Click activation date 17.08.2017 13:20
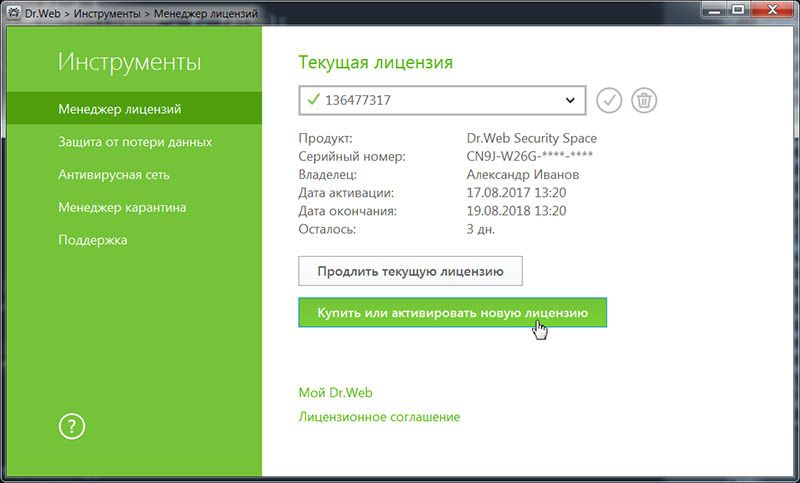The width and height of the screenshot is (800, 483). click(x=516, y=193)
